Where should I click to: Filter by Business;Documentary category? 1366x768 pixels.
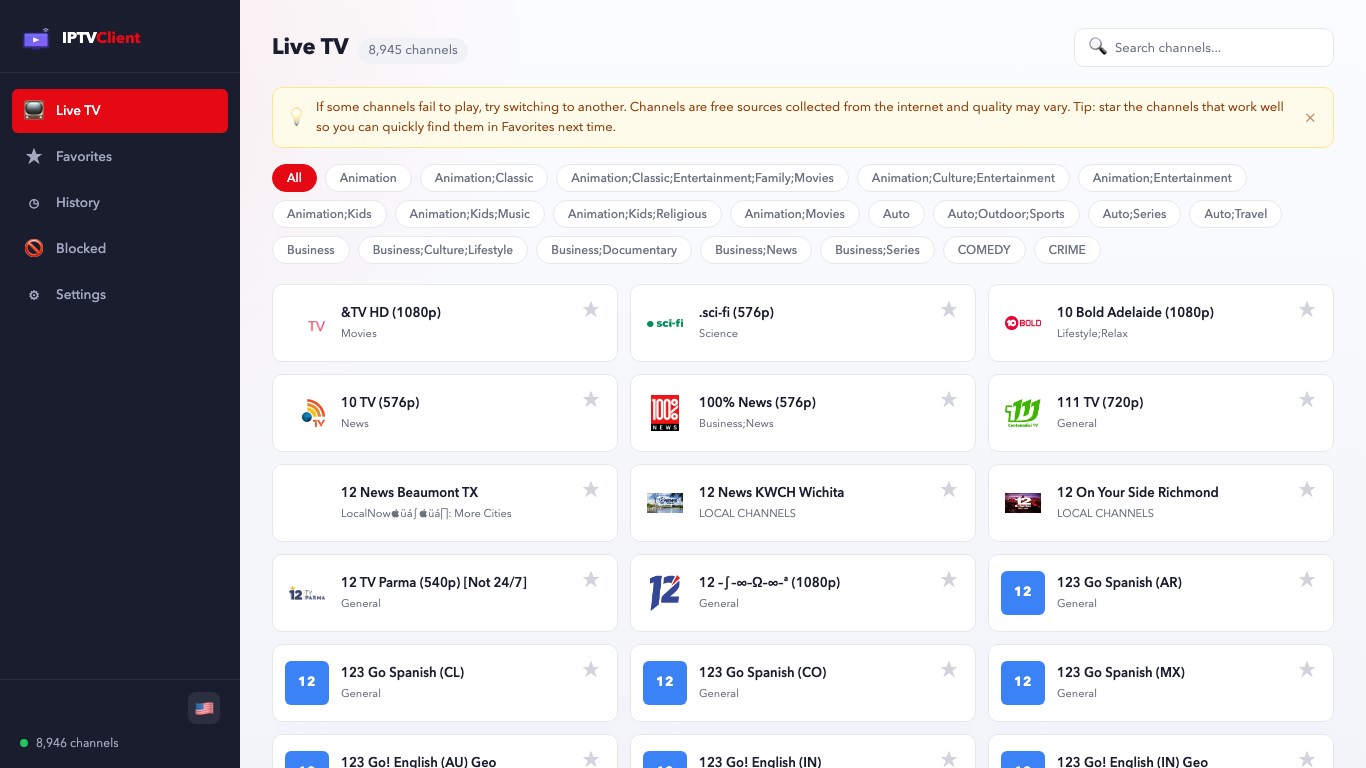pos(614,250)
